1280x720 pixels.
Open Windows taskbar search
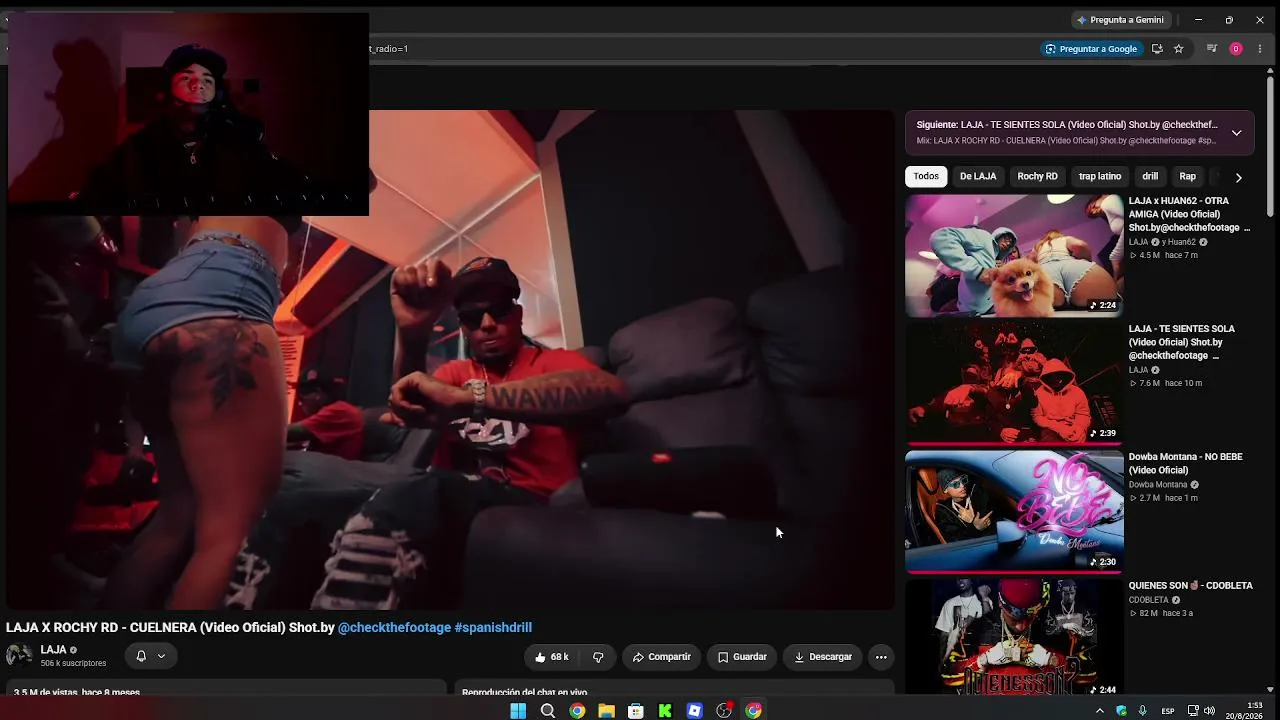pos(548,711)
